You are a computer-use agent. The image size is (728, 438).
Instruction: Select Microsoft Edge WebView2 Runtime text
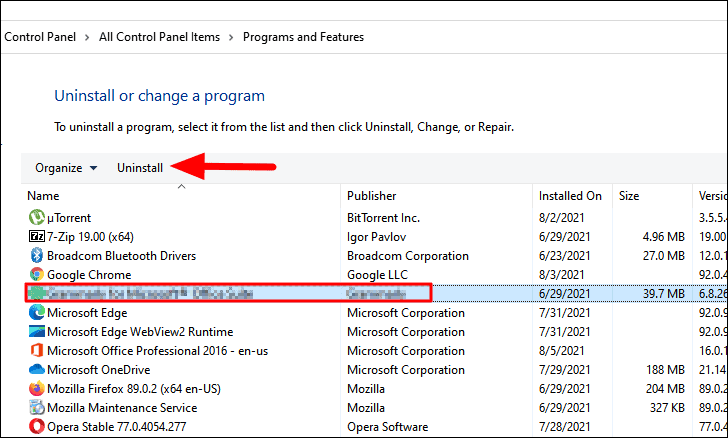click(x=140, y=332)
